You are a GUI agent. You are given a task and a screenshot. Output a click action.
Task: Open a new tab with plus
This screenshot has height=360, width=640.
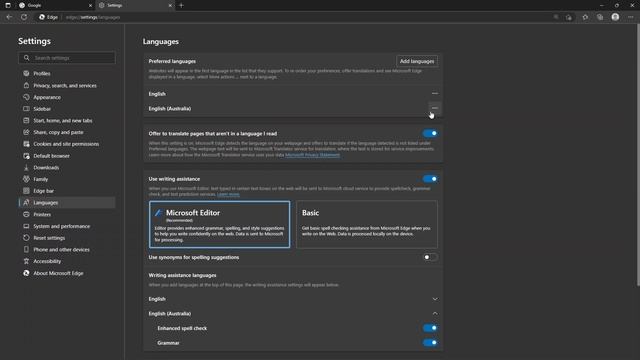181,5
